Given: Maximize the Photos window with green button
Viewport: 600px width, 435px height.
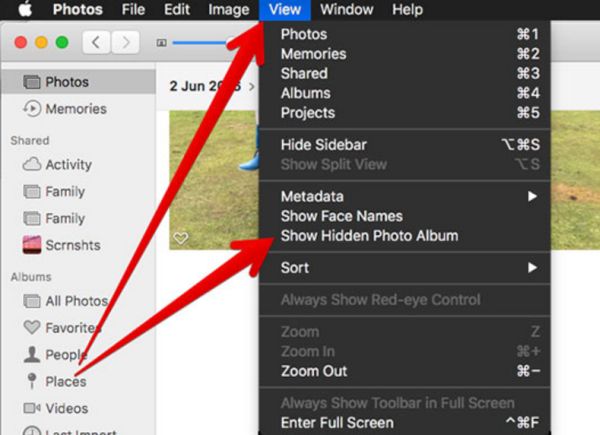Looking at the screenshot, I should [62, 42].
